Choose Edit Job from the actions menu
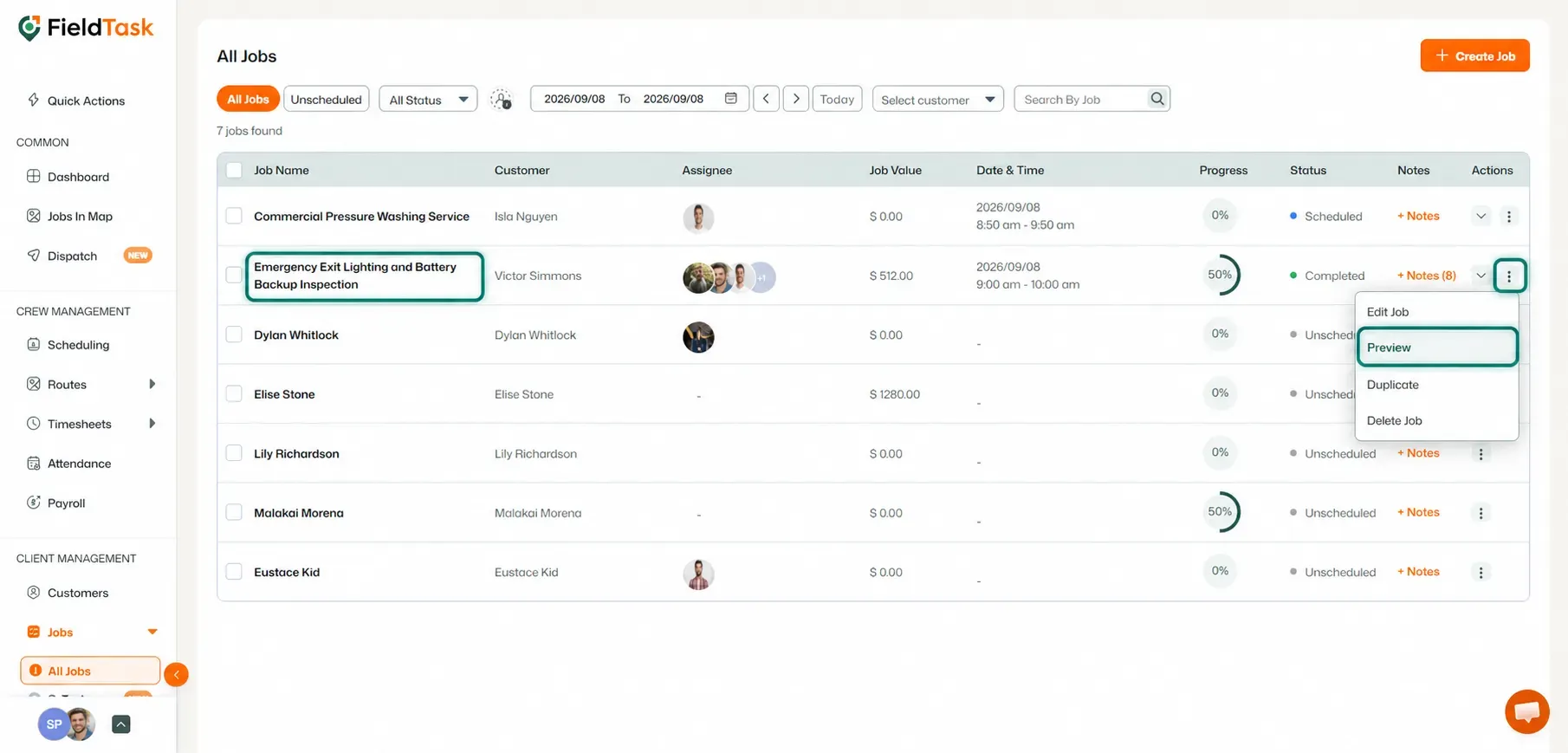Viewport: 1568px width, 753px height. (1437, 312)
